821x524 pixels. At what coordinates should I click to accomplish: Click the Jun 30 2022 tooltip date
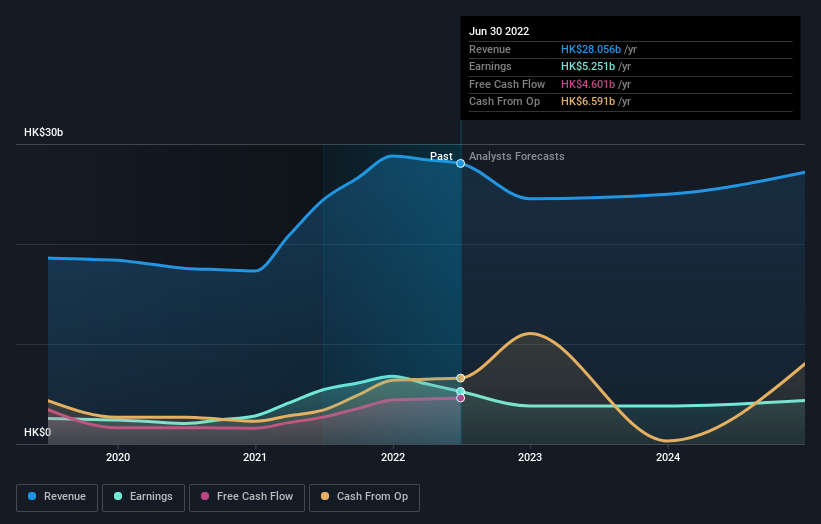(x=499, y=31)
